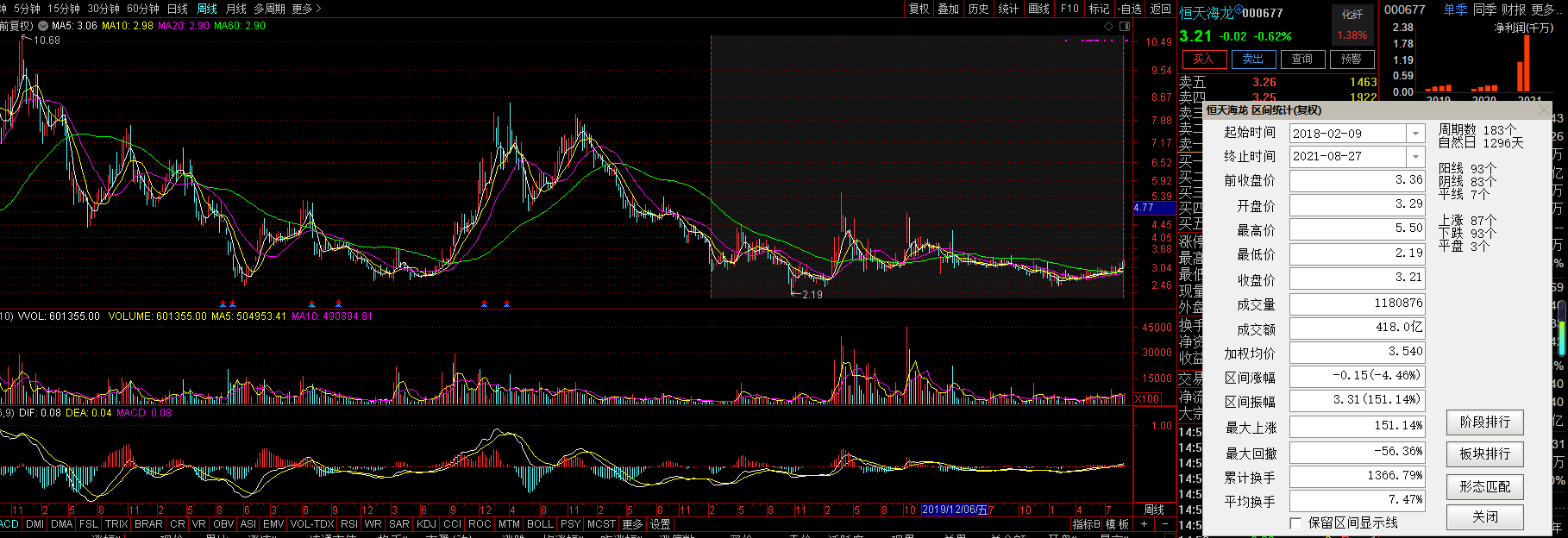Click the 4.77 blue price marker
Image resolution: width=1568 pixels, height=538 pixels.
point(1145,208)
